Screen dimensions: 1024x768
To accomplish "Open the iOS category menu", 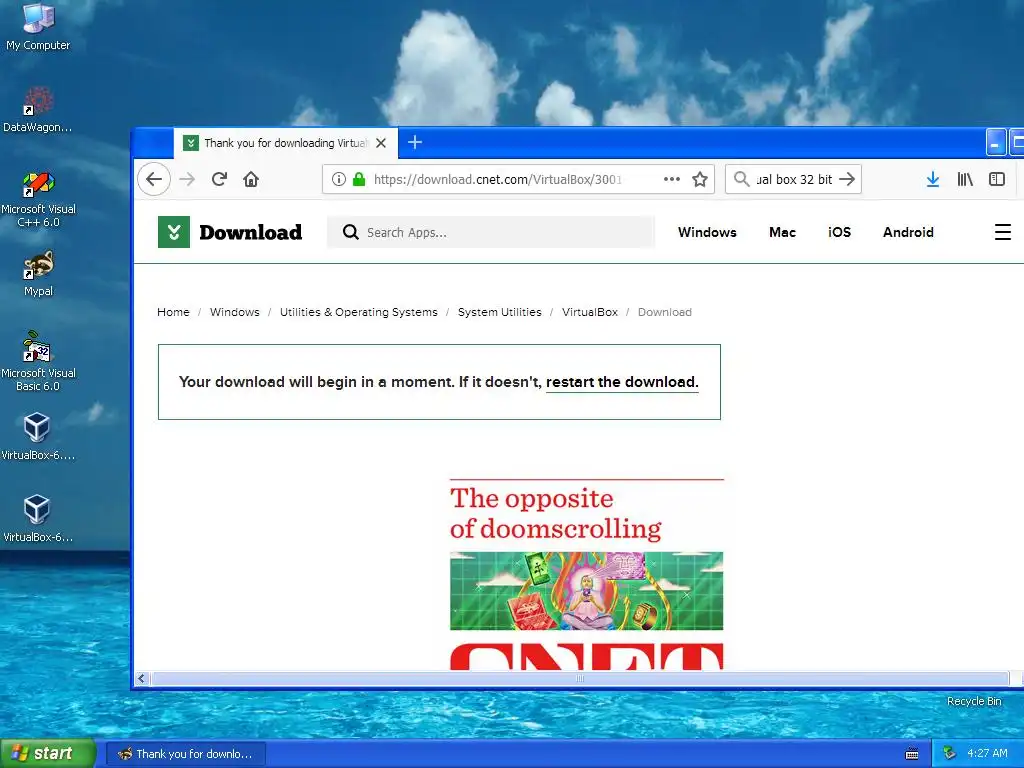I will [839, 232].
